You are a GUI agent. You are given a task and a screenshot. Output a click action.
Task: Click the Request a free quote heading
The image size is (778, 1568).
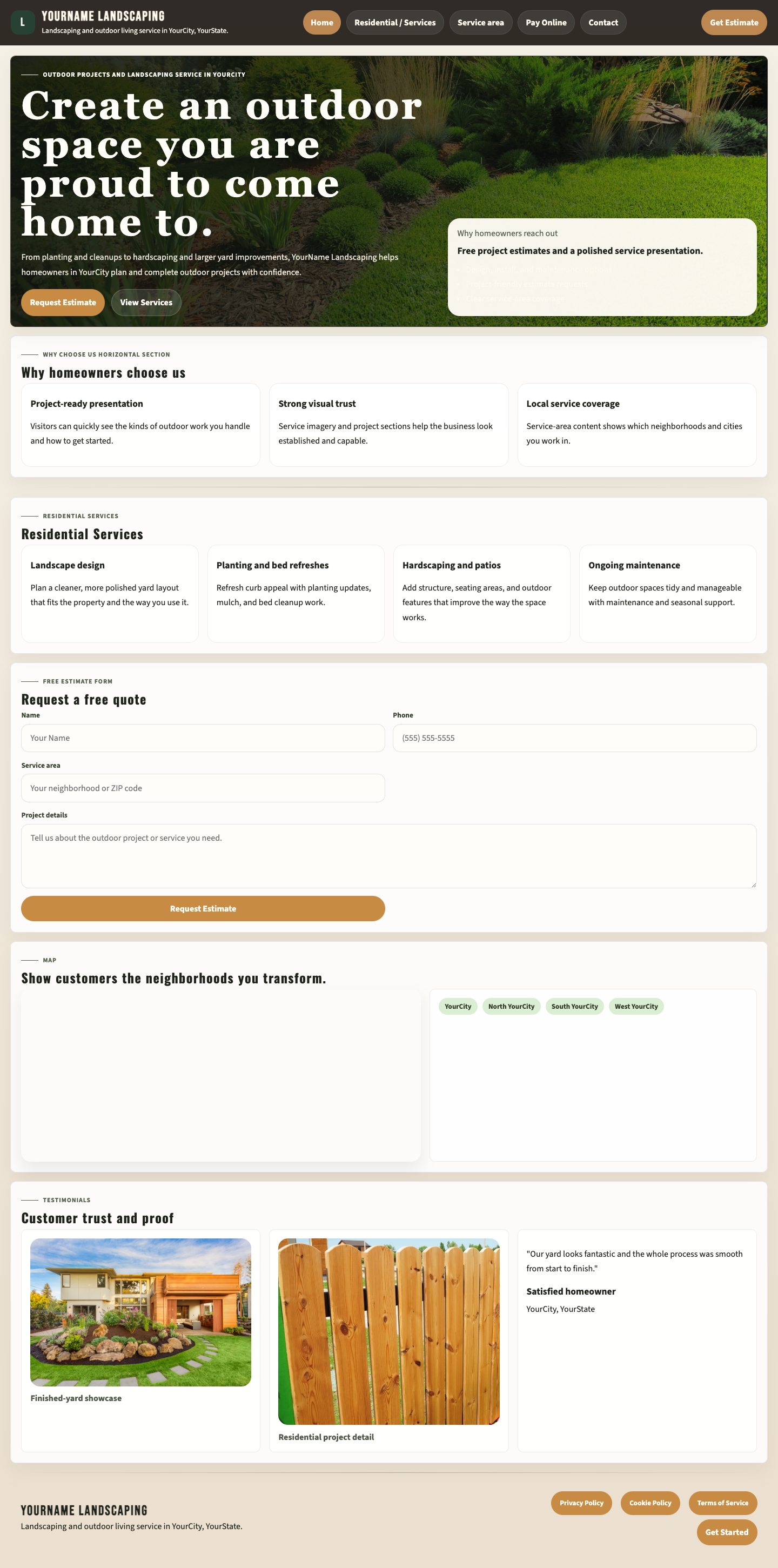(83, 699)
